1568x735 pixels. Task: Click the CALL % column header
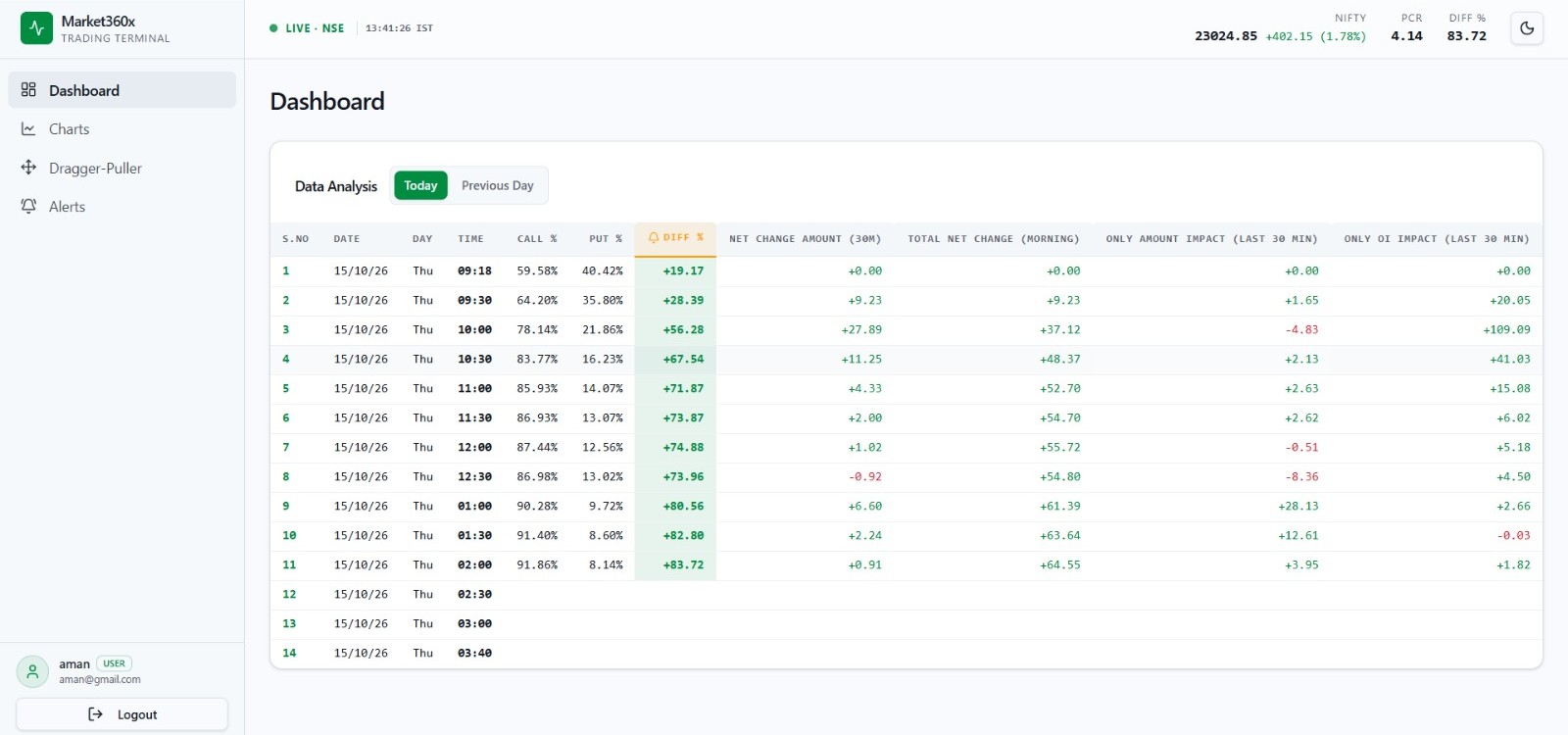(537, 239)
